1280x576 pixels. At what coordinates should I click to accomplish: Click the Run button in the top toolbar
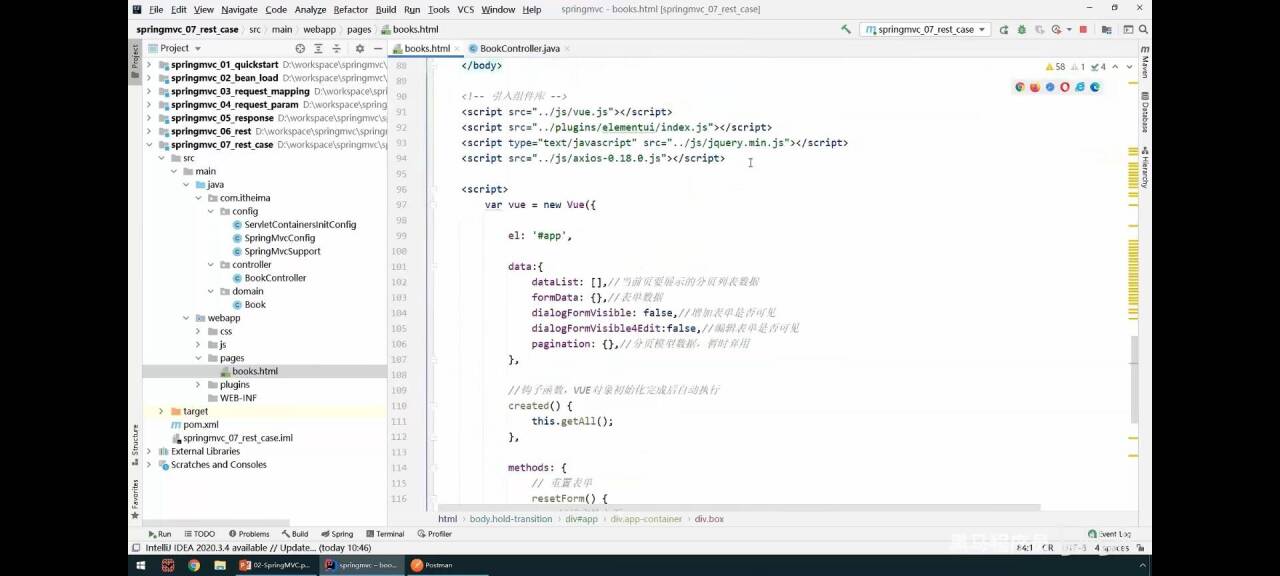pos(1004,30)
